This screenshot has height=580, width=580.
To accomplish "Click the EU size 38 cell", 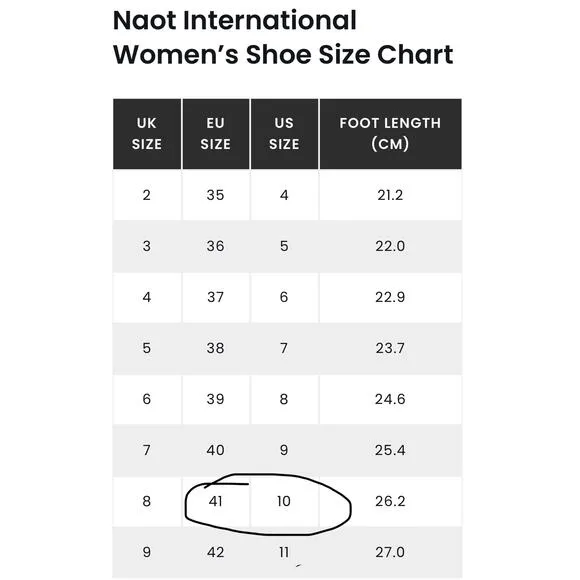I will [216, 348].
